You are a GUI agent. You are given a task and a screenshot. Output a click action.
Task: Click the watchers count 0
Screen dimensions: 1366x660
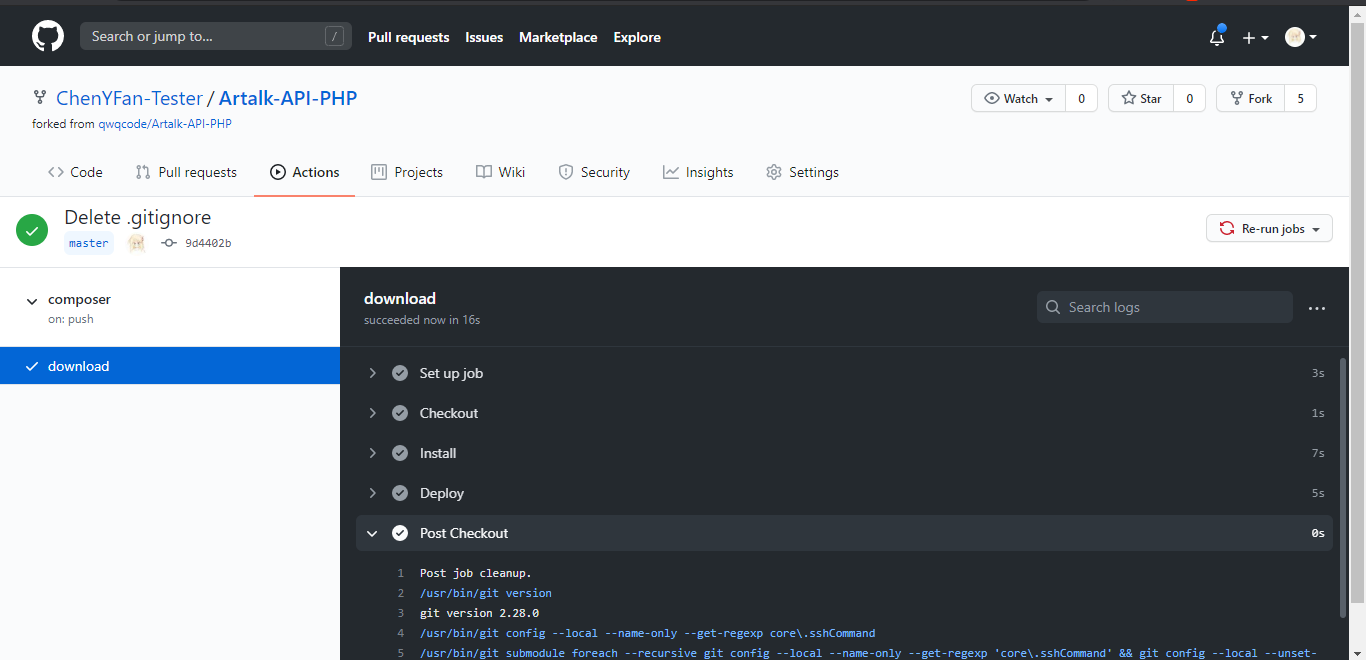1081,98
